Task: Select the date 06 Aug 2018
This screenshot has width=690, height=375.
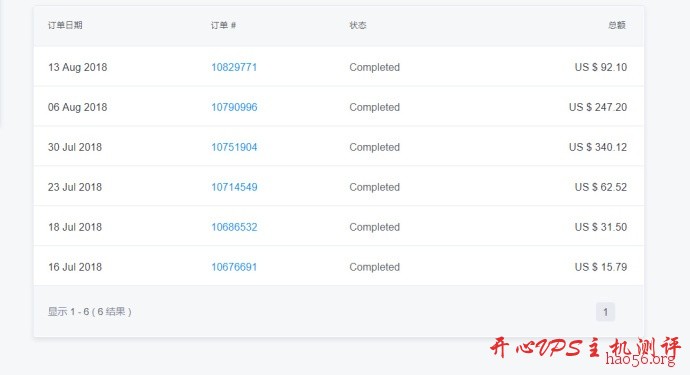Action: pyautogui.click(x=77, y=107)
